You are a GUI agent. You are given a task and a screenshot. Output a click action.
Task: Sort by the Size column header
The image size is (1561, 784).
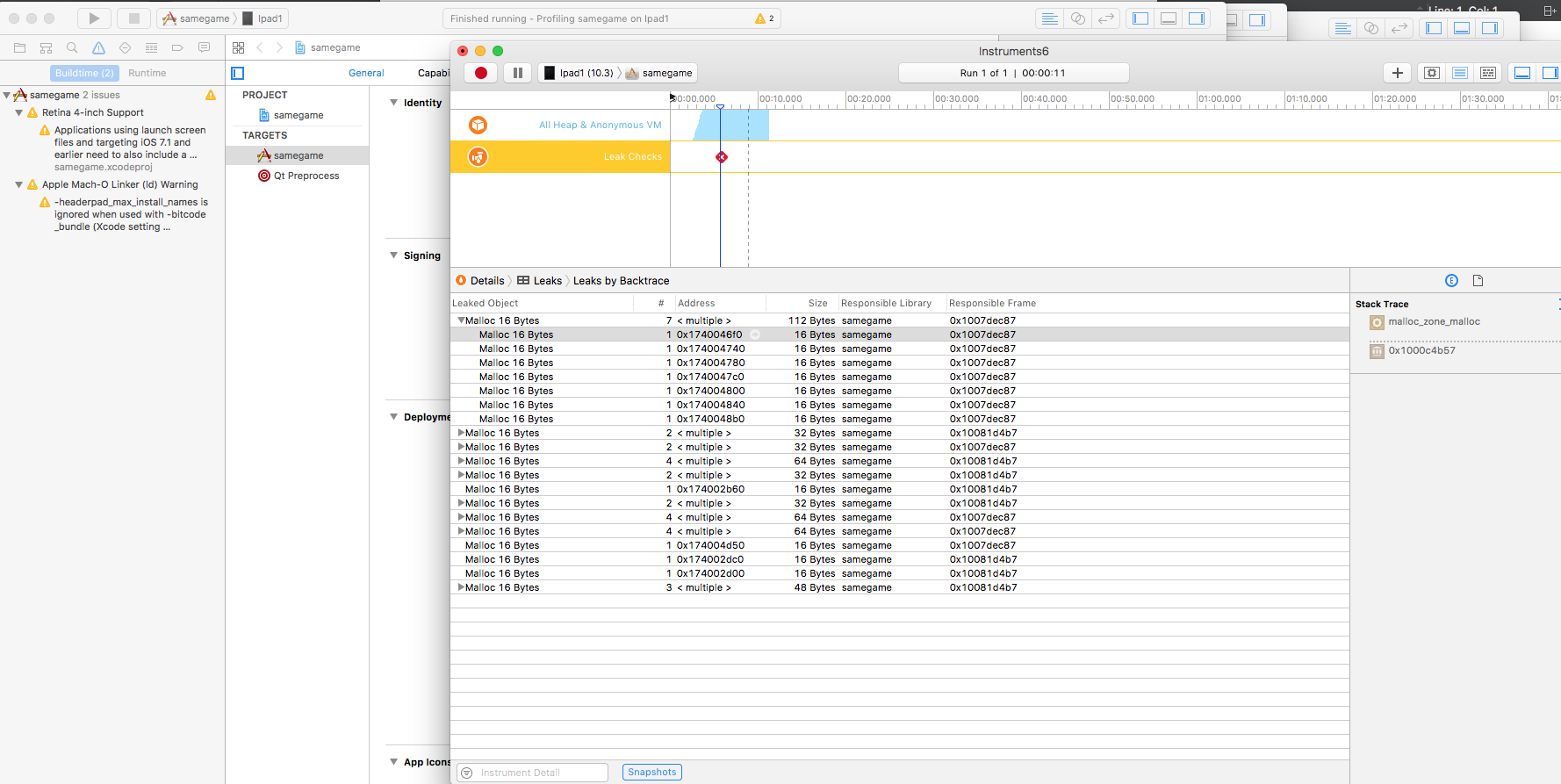[x=801, y=303]
